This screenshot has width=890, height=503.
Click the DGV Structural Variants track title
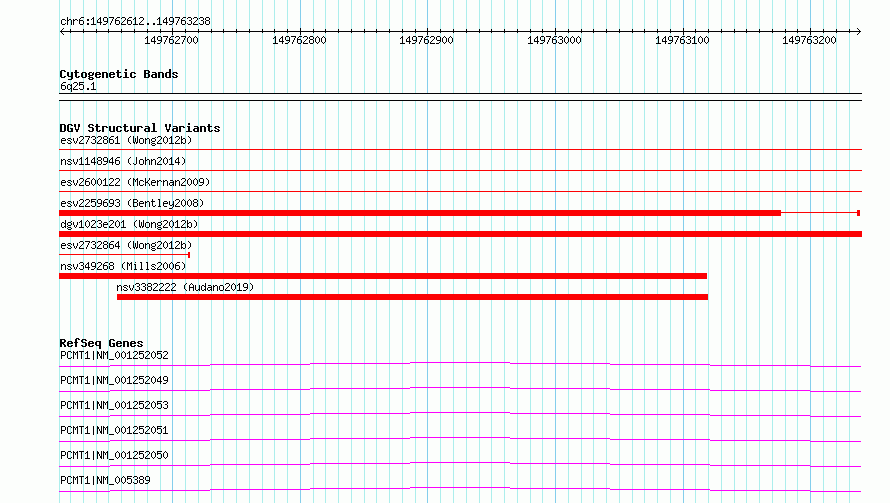[x=140, y=128]
